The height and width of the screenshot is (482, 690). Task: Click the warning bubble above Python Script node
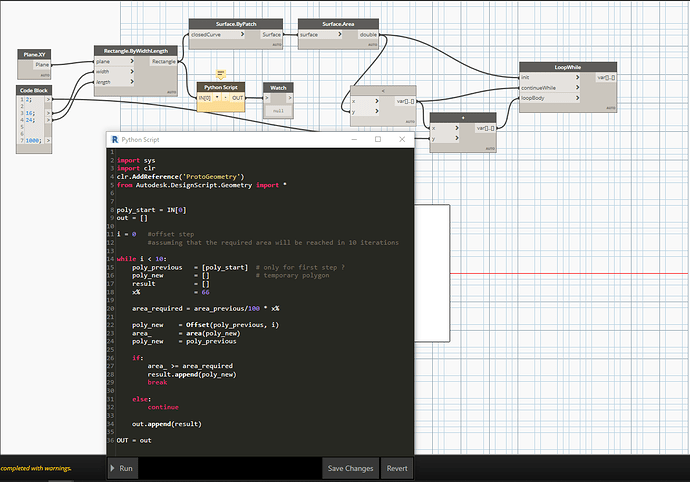pyautogui.click(x=220, y=73)
